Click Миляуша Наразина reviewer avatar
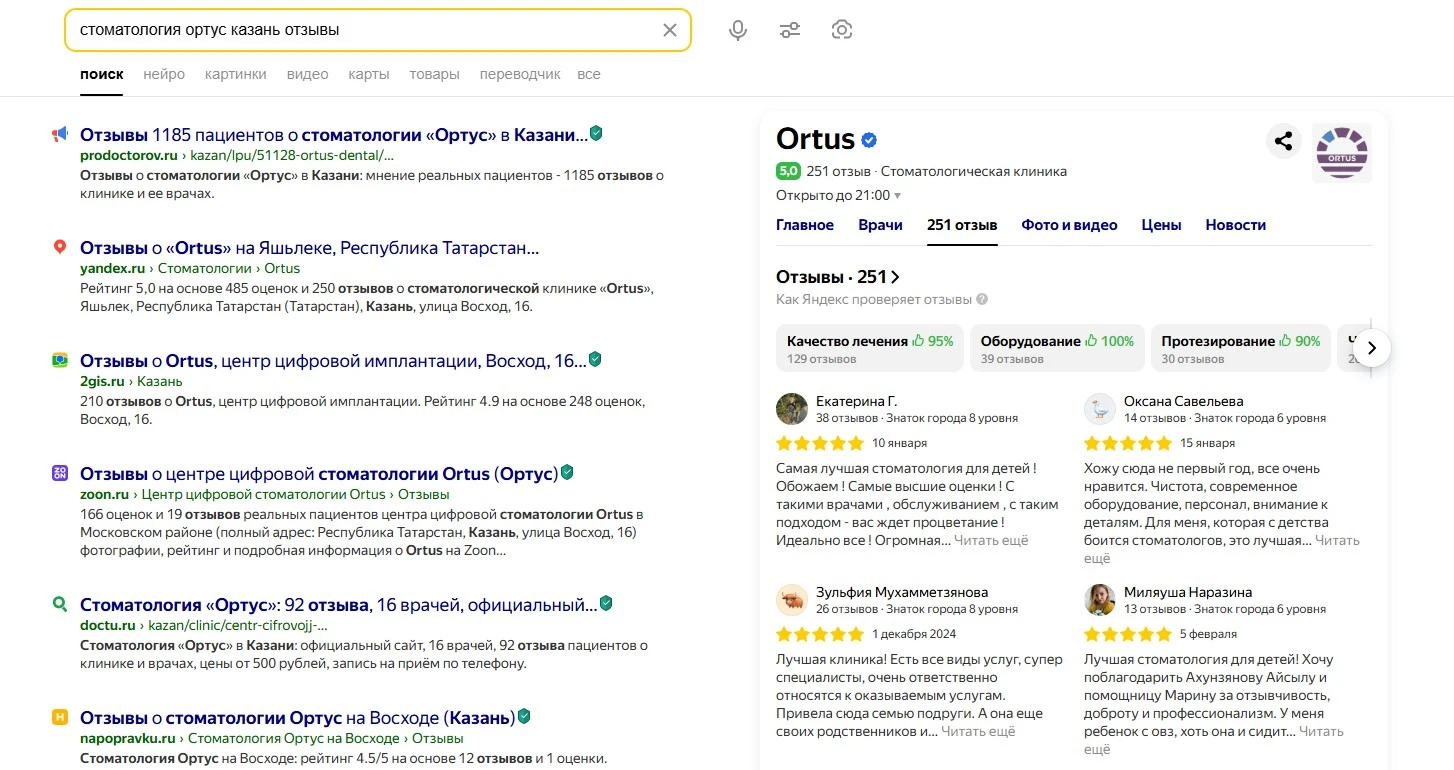The height and width of the screenshot is (770, 1454). point(1100,600)
